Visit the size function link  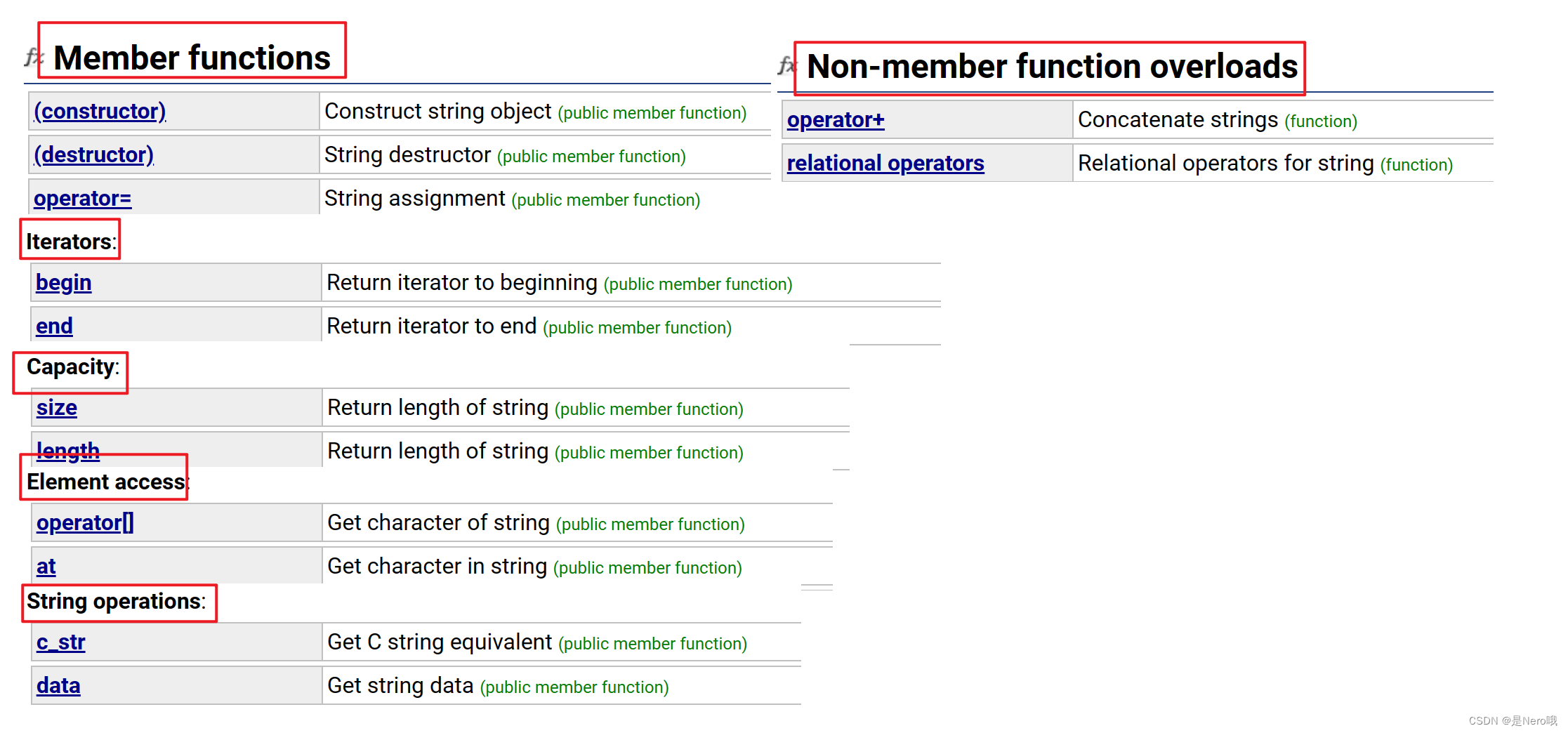point(57,407)
